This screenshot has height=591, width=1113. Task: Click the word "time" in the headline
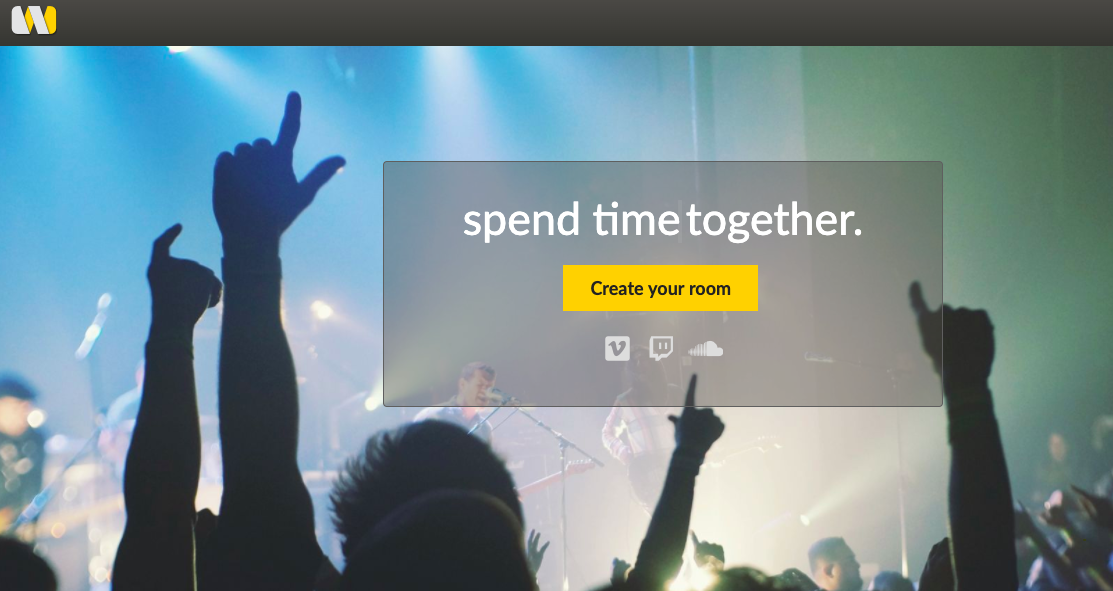636,219
